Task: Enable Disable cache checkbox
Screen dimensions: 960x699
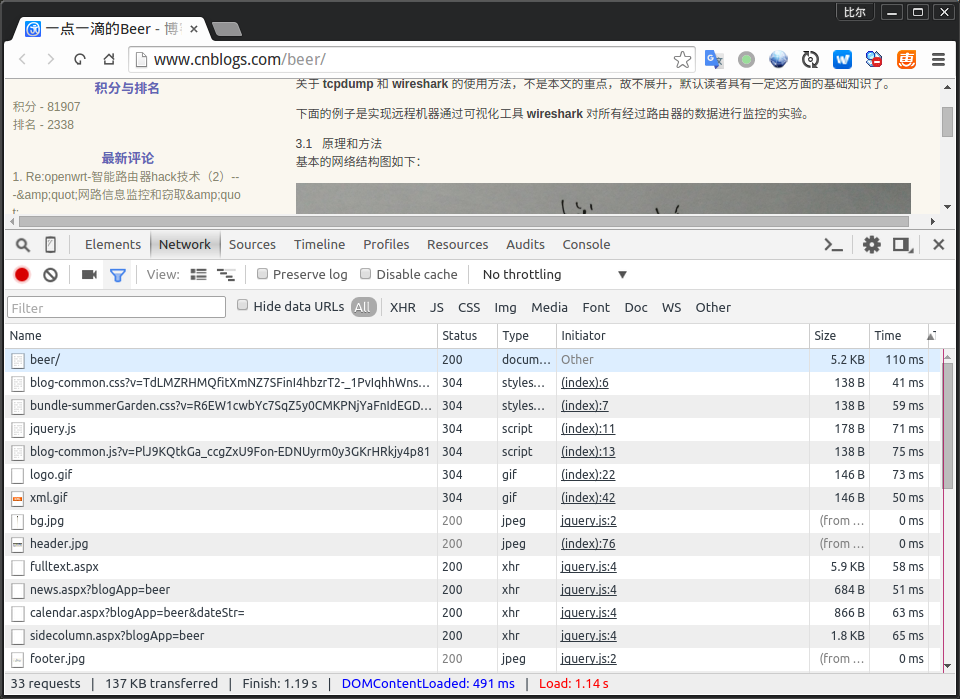Action: tap(366, 274)
